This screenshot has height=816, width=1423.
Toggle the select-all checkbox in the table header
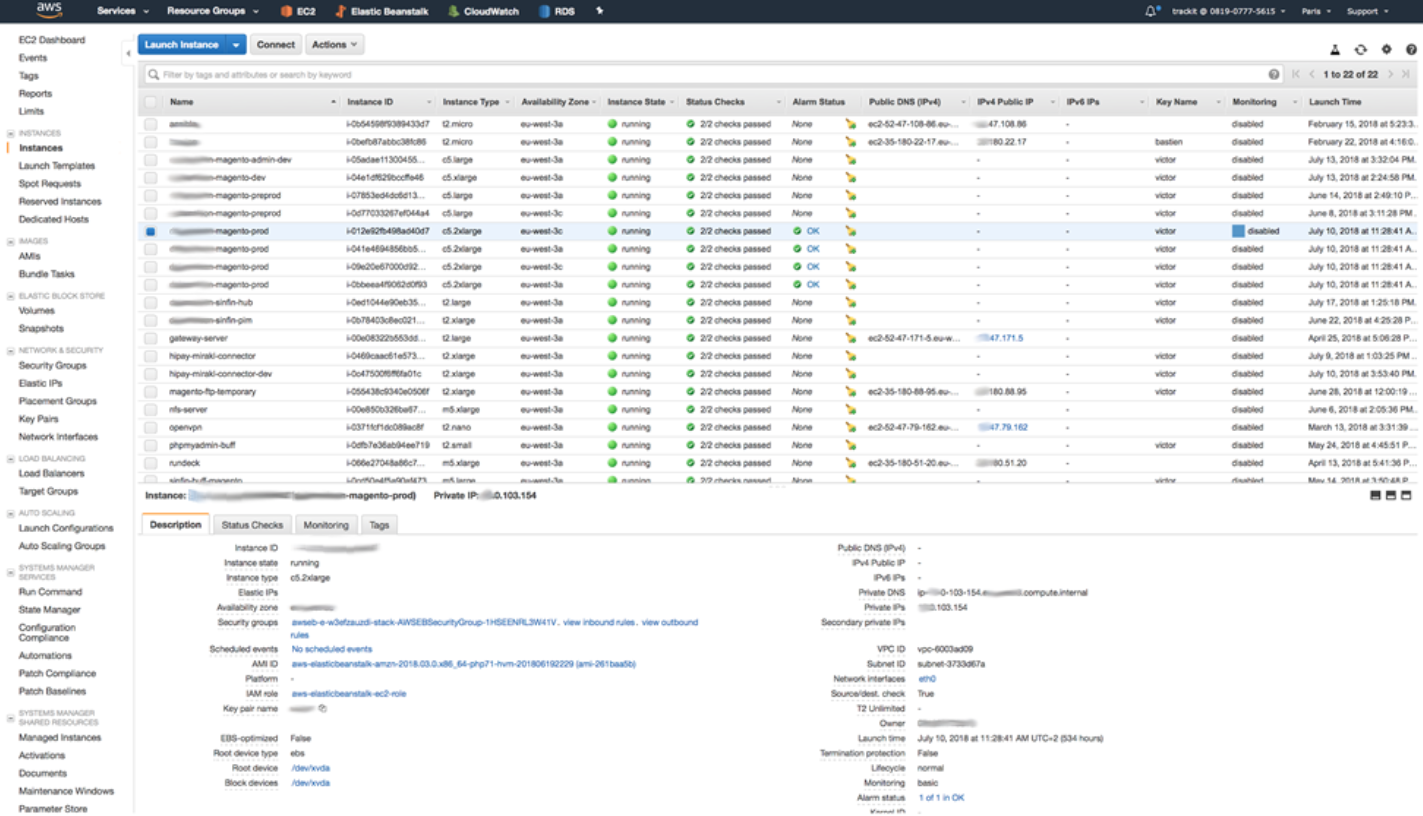(x=150, y=102)
